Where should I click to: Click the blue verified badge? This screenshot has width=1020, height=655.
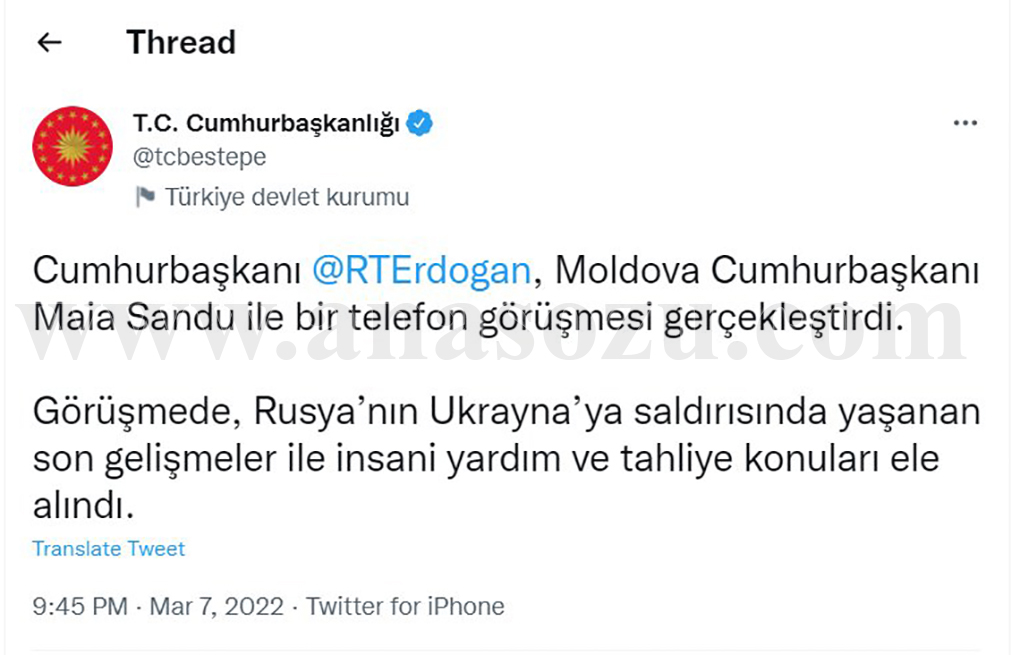click(422, 124)
